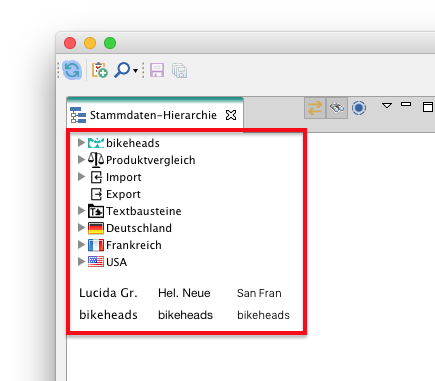435x381 pixels.
Task: Expand the USA tree node
Action: pyautogui.click(x=81, y=262)
